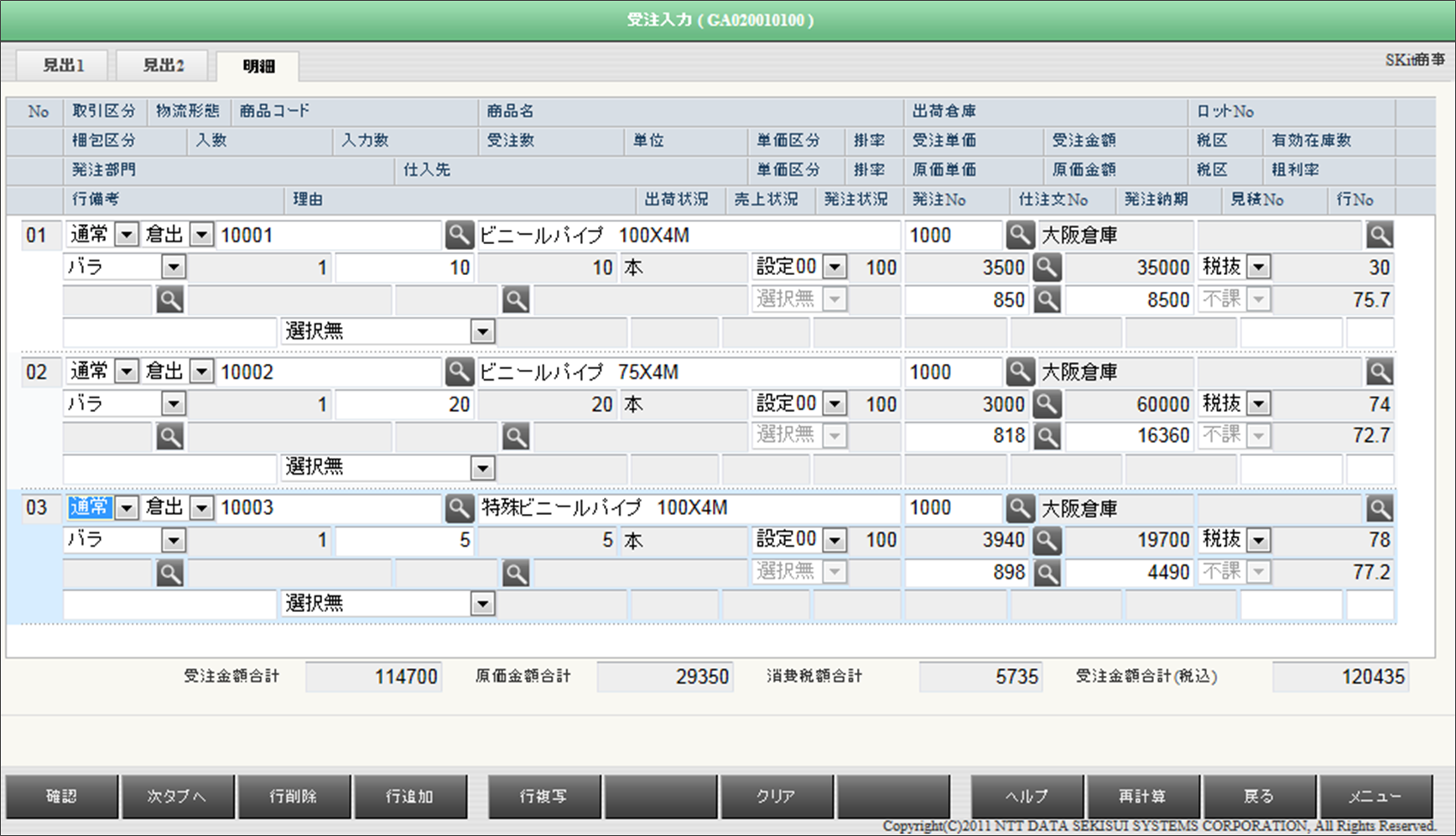
Task: Click the search icon beside 商品コード 10002
Action: [459, 371]
